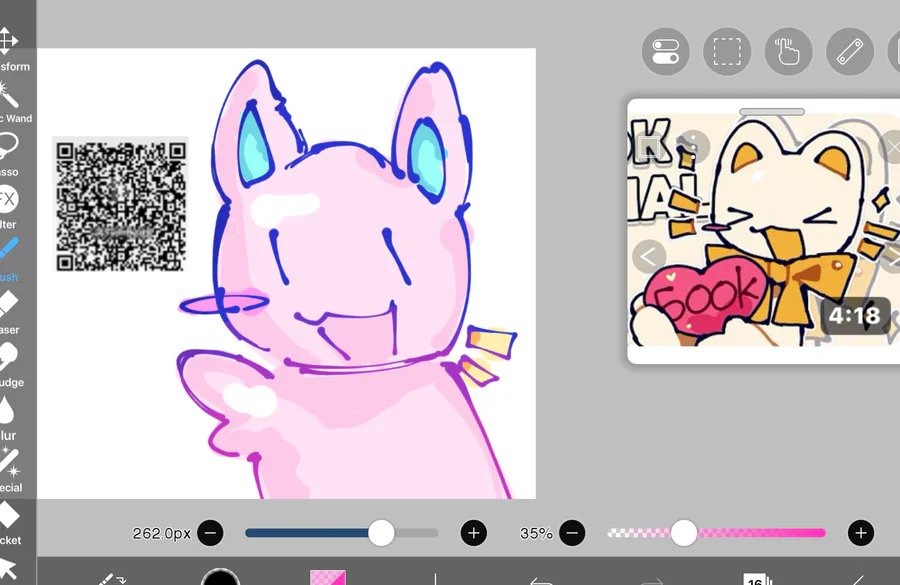
Task: Open the FX Filter tool
Action: (8, 207)
